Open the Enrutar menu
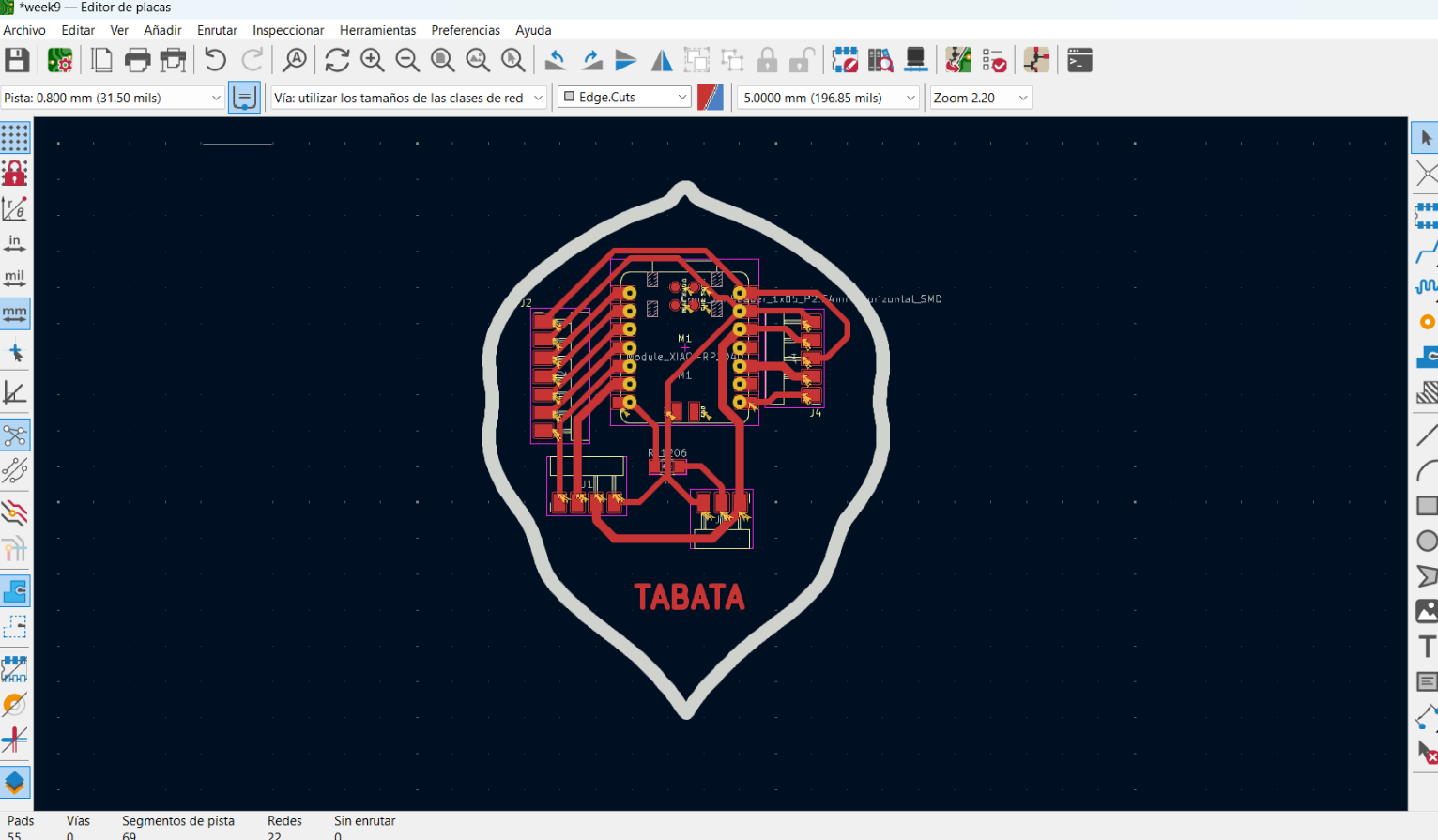The width and height of the screenshot is (1438, 840). click(217, 30)
